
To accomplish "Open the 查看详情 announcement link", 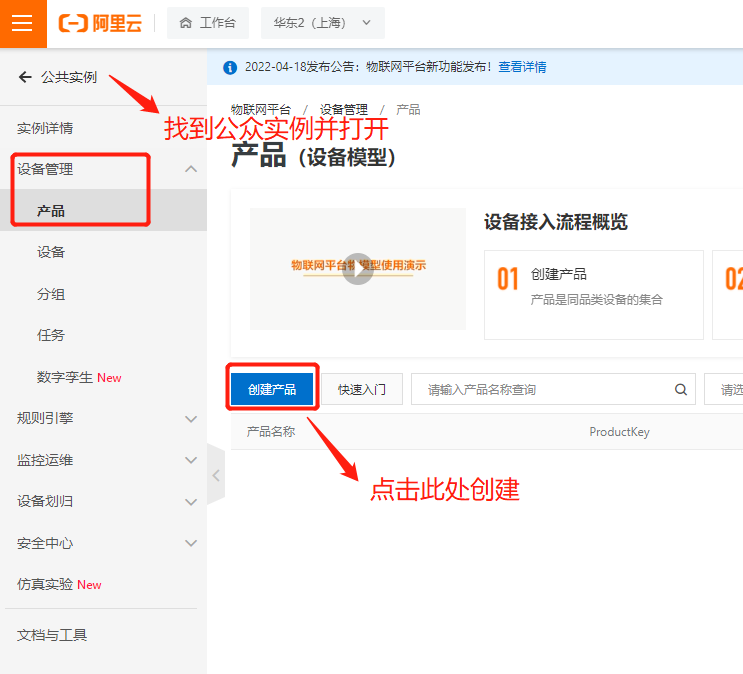I will coord(522,67).
